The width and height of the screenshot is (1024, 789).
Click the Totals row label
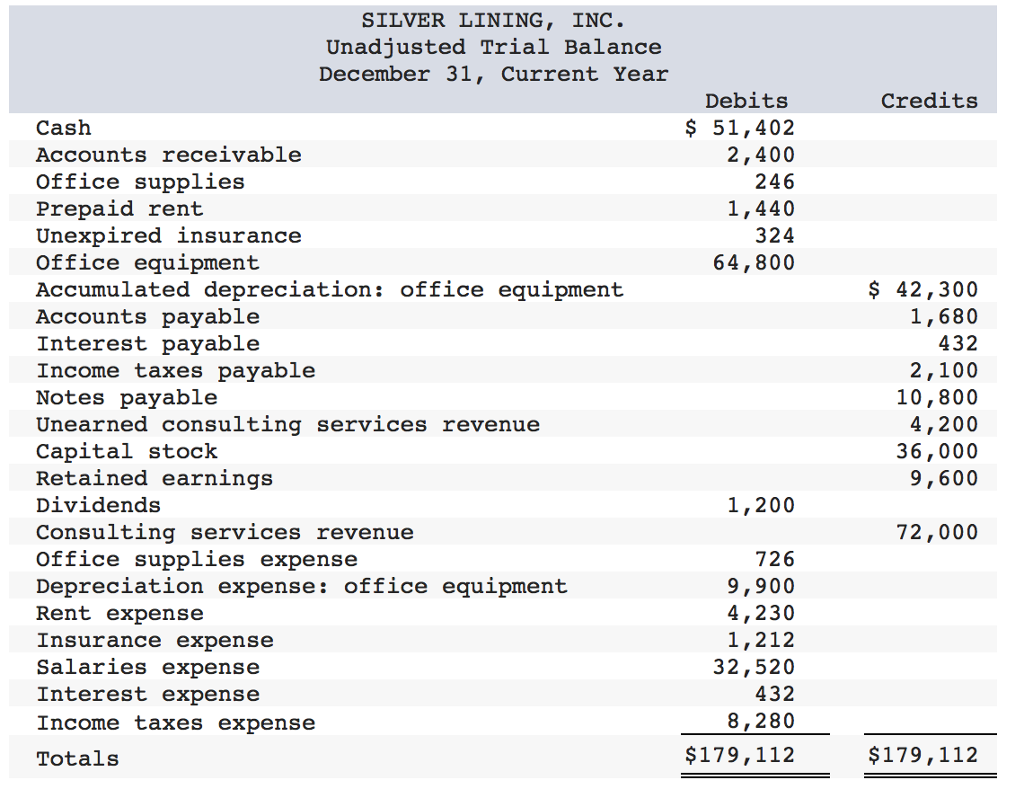77,759
